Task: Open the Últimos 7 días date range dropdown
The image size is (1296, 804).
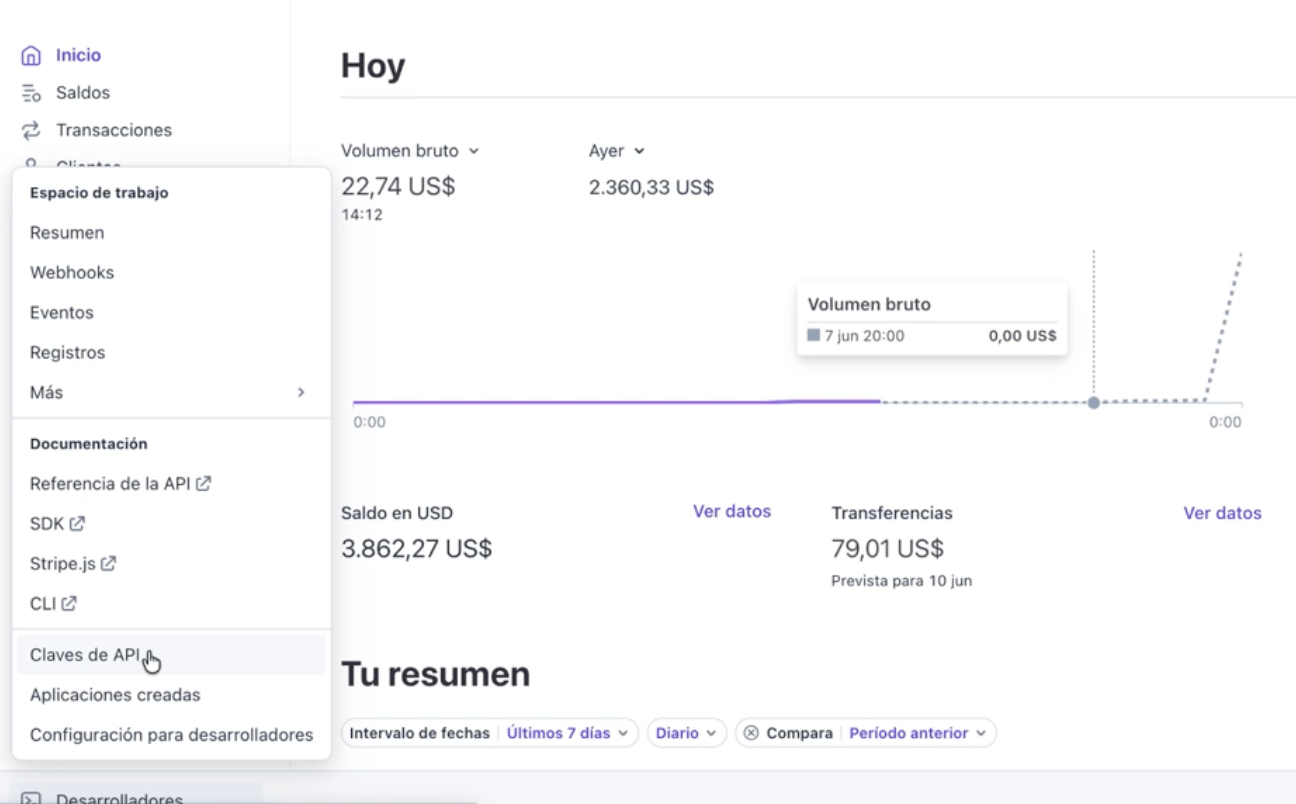Action: (x=567, y=733)
